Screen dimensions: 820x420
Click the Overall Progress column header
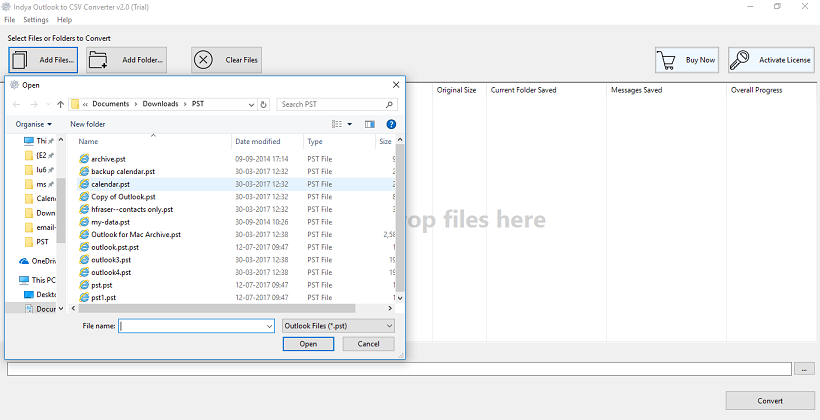point(756,90)
